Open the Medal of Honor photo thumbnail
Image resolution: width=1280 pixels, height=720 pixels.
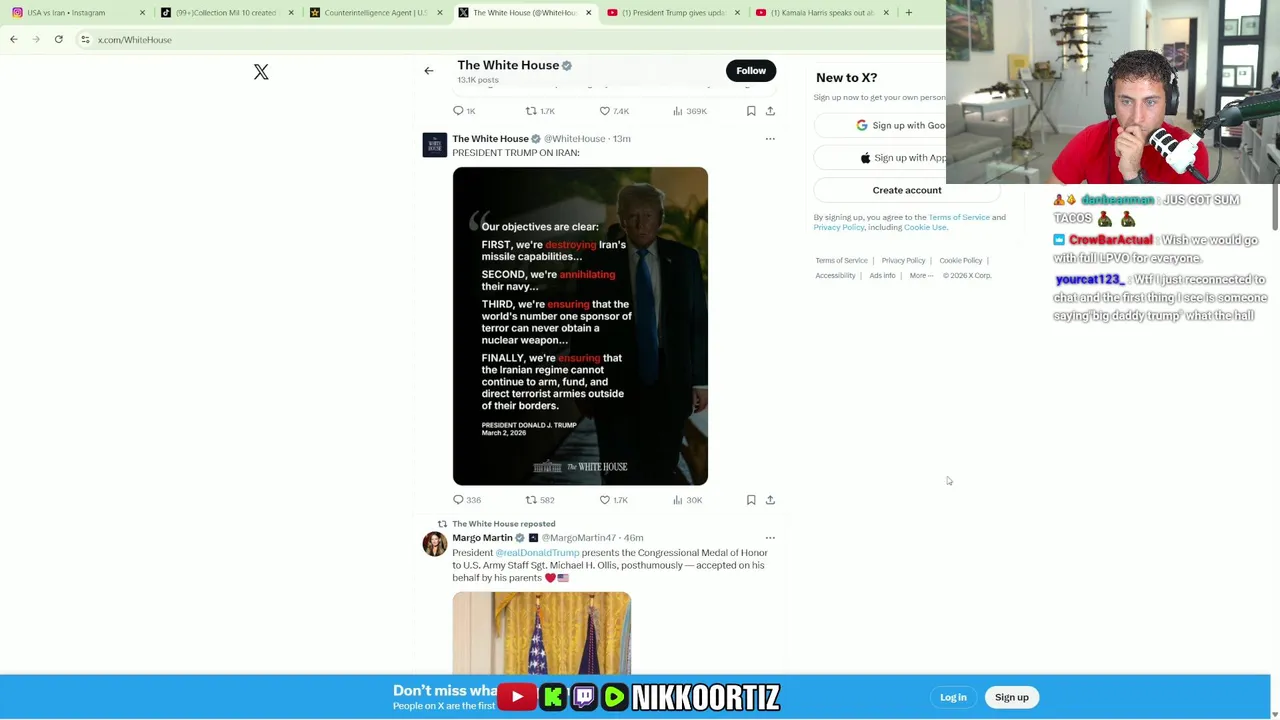point(541,634)
